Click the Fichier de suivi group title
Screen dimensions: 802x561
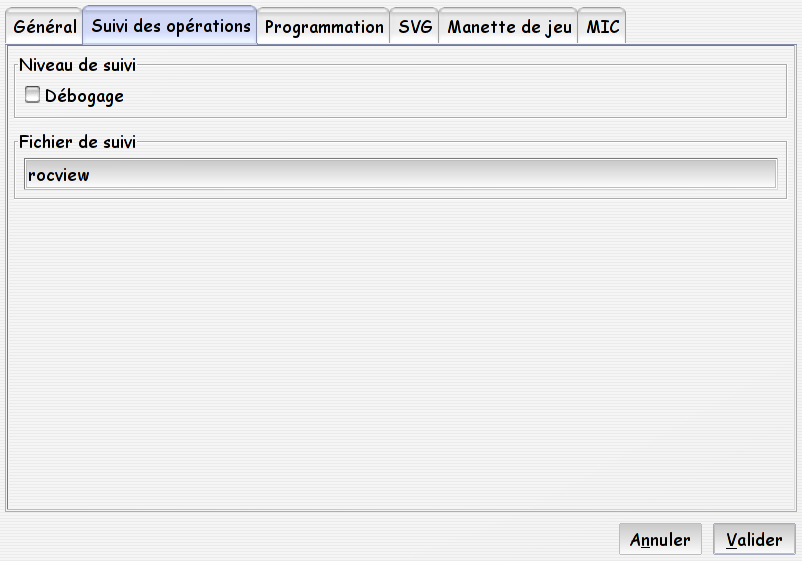77,142
